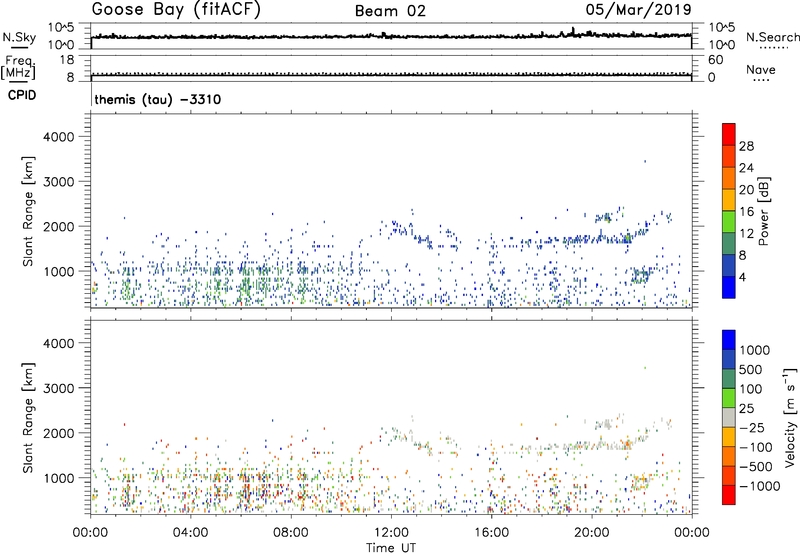
Task: Click the Freq. [MHz] label
Action: click(x=19, y=67)
